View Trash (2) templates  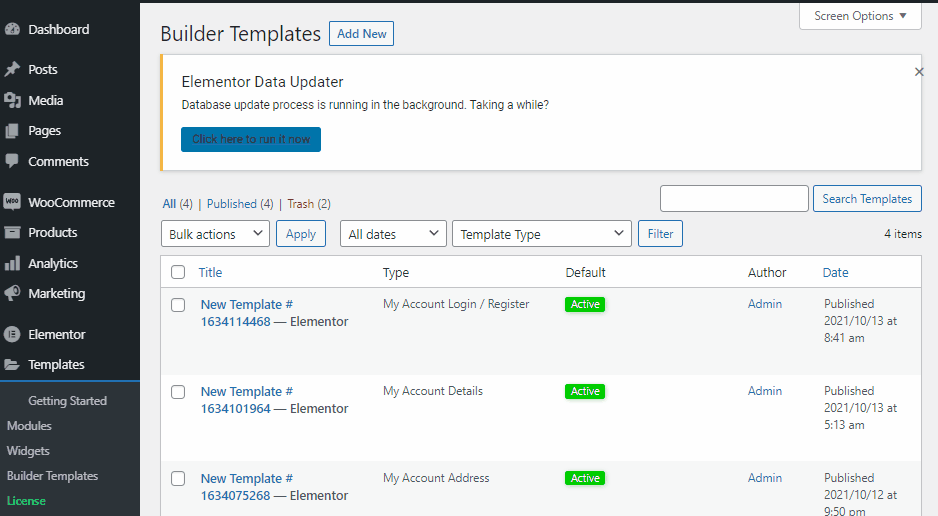point(309,204)
